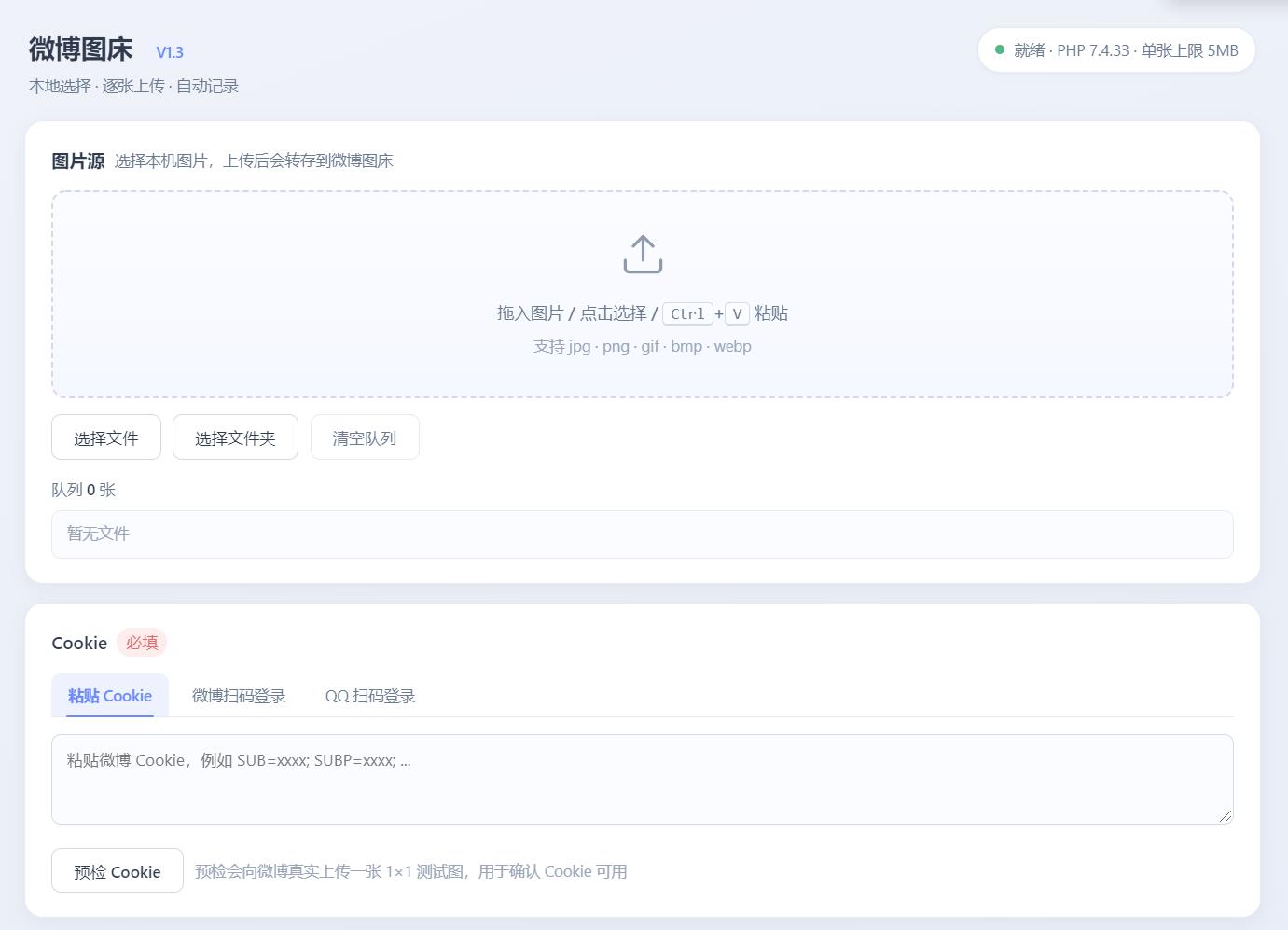Screen dimensions: 1288x930
Task: Open the QQ 扫码登录 tab
Action: (x=370, y=696)
